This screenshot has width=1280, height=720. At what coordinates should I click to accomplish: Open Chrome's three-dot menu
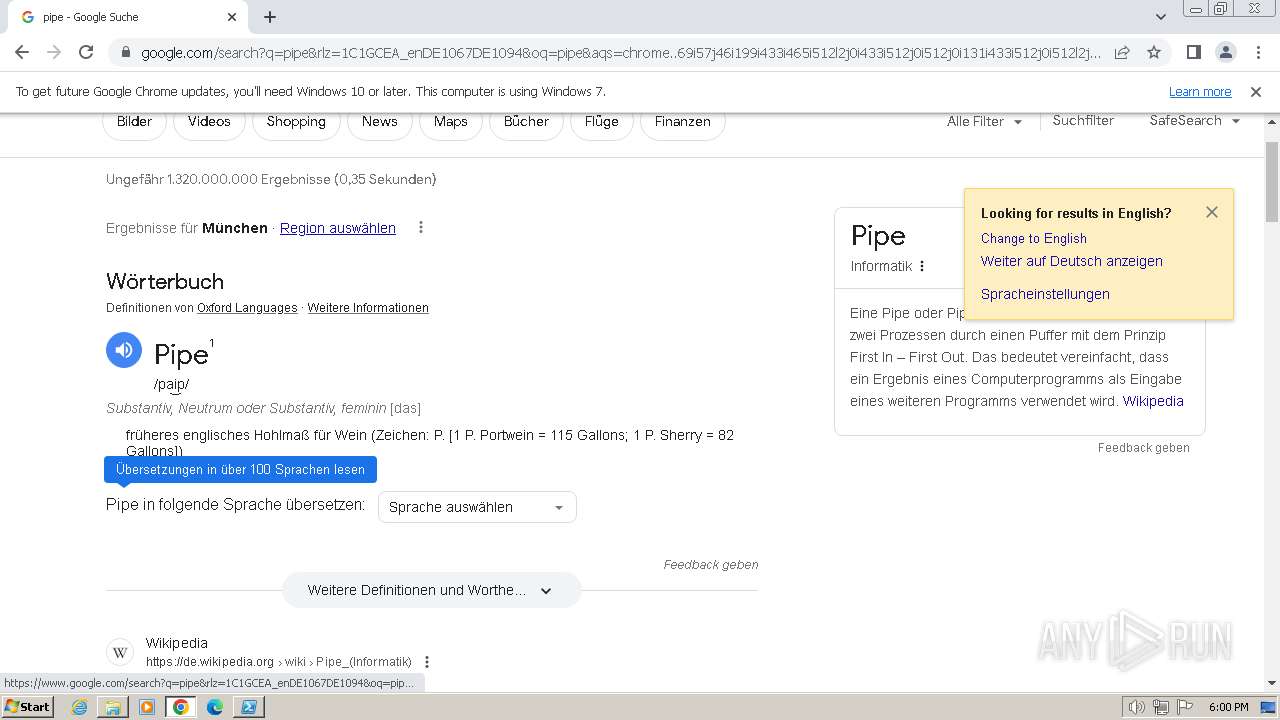[x=1257, y=52]
